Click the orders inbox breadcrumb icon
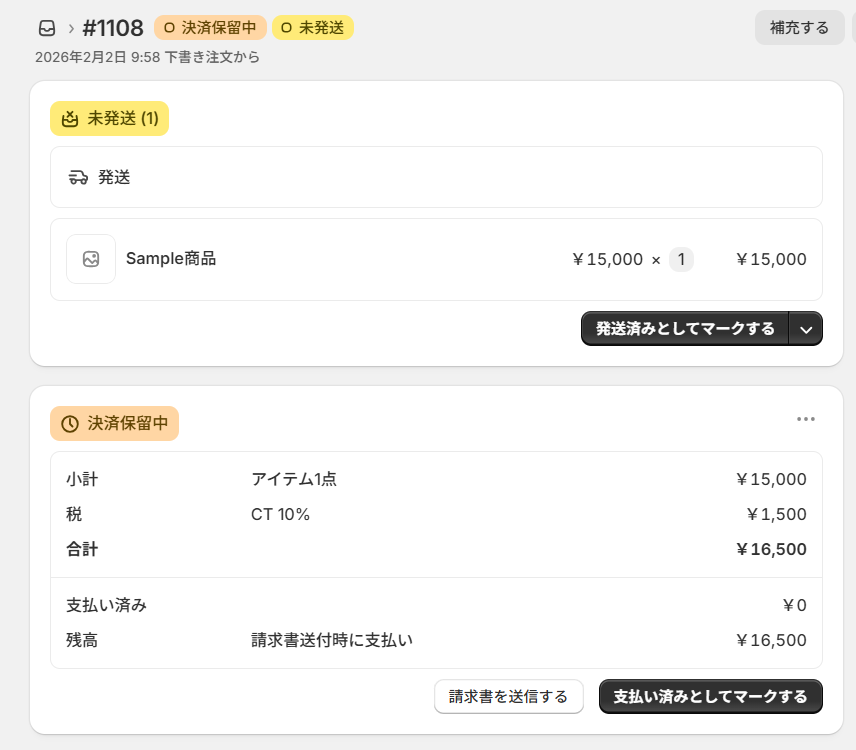The image size is (856, 750). click(x=46, y=28)
